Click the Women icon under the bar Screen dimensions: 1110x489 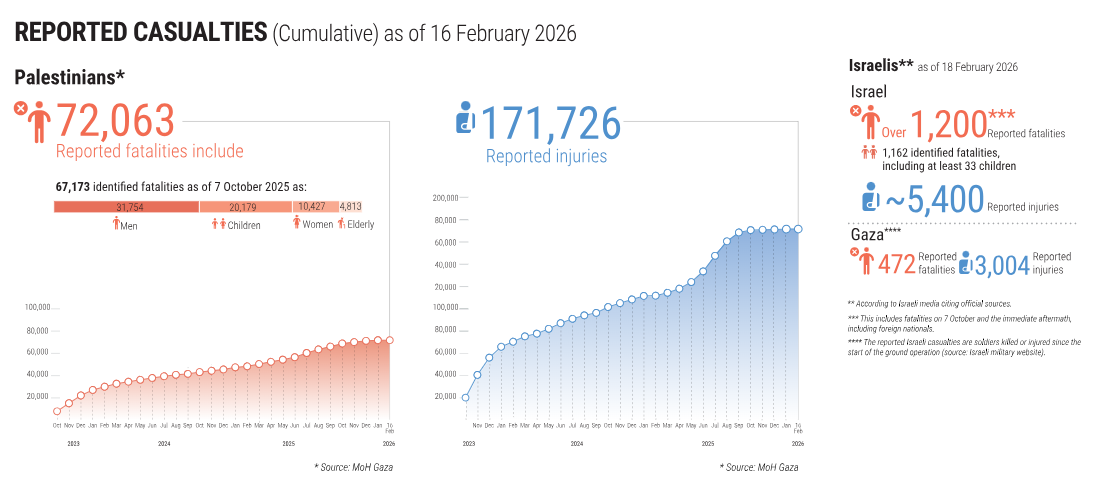click(296, 224)
